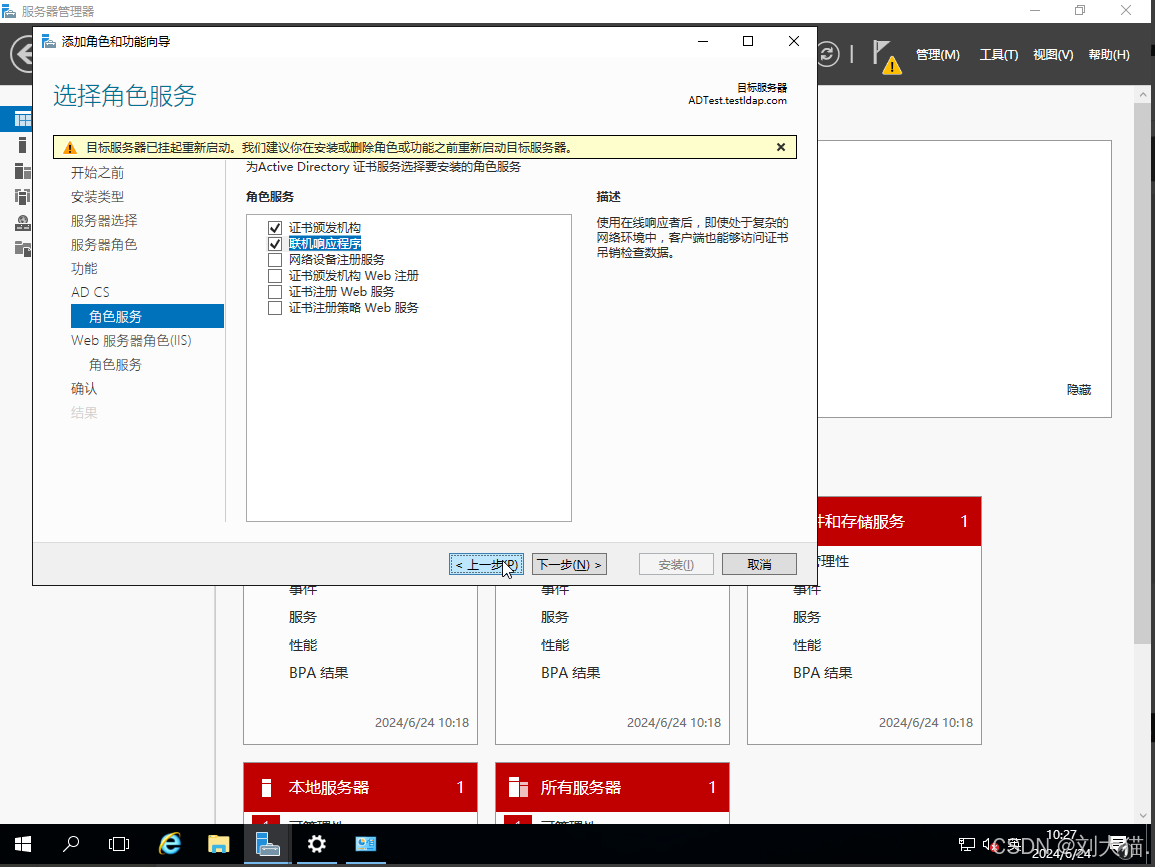This screenshot has width=1155, height=867.
Task: Dismiss the yellow restart warning banner
Action: [781, 147]
